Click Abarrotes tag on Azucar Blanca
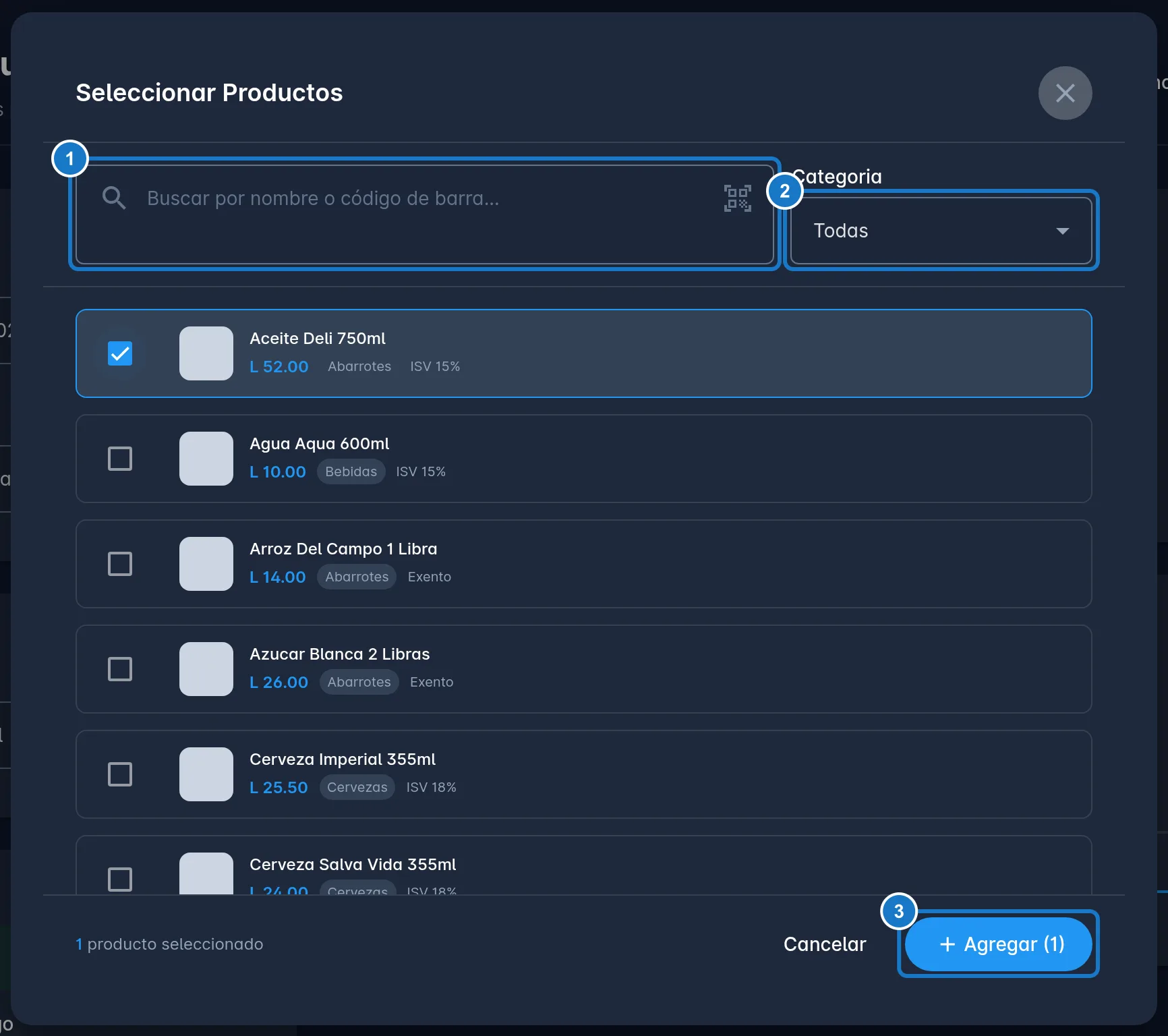Image resolution: width=1168 pixels, height=1036 pixels. pyautogui.click(x=359, y=682)
